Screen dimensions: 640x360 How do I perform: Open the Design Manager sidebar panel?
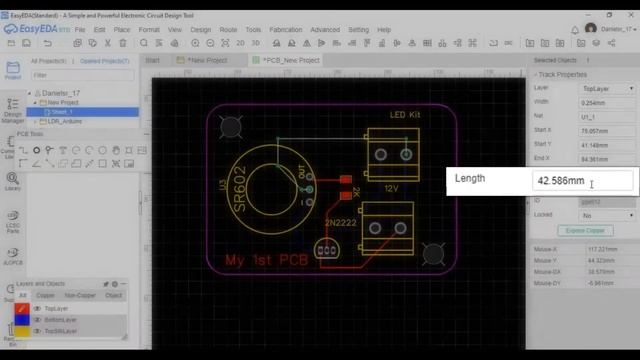(13, 111)
